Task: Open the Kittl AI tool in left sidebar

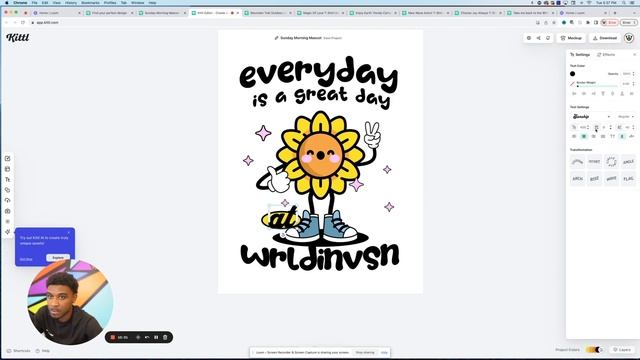Action: point(7,232)
